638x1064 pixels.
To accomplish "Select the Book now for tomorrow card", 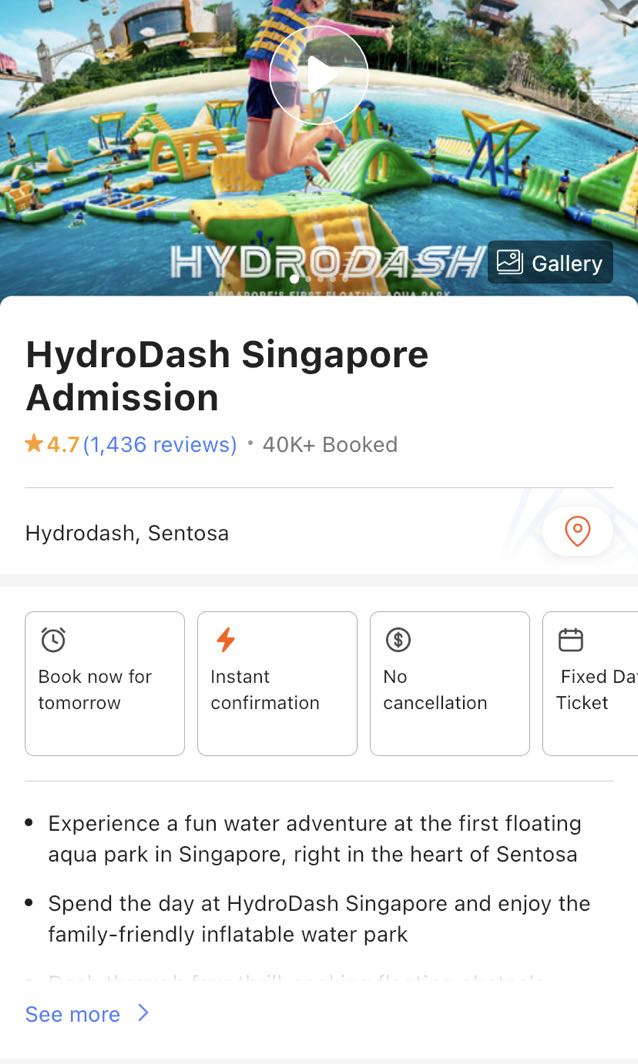I will click(x=104, y=682).
